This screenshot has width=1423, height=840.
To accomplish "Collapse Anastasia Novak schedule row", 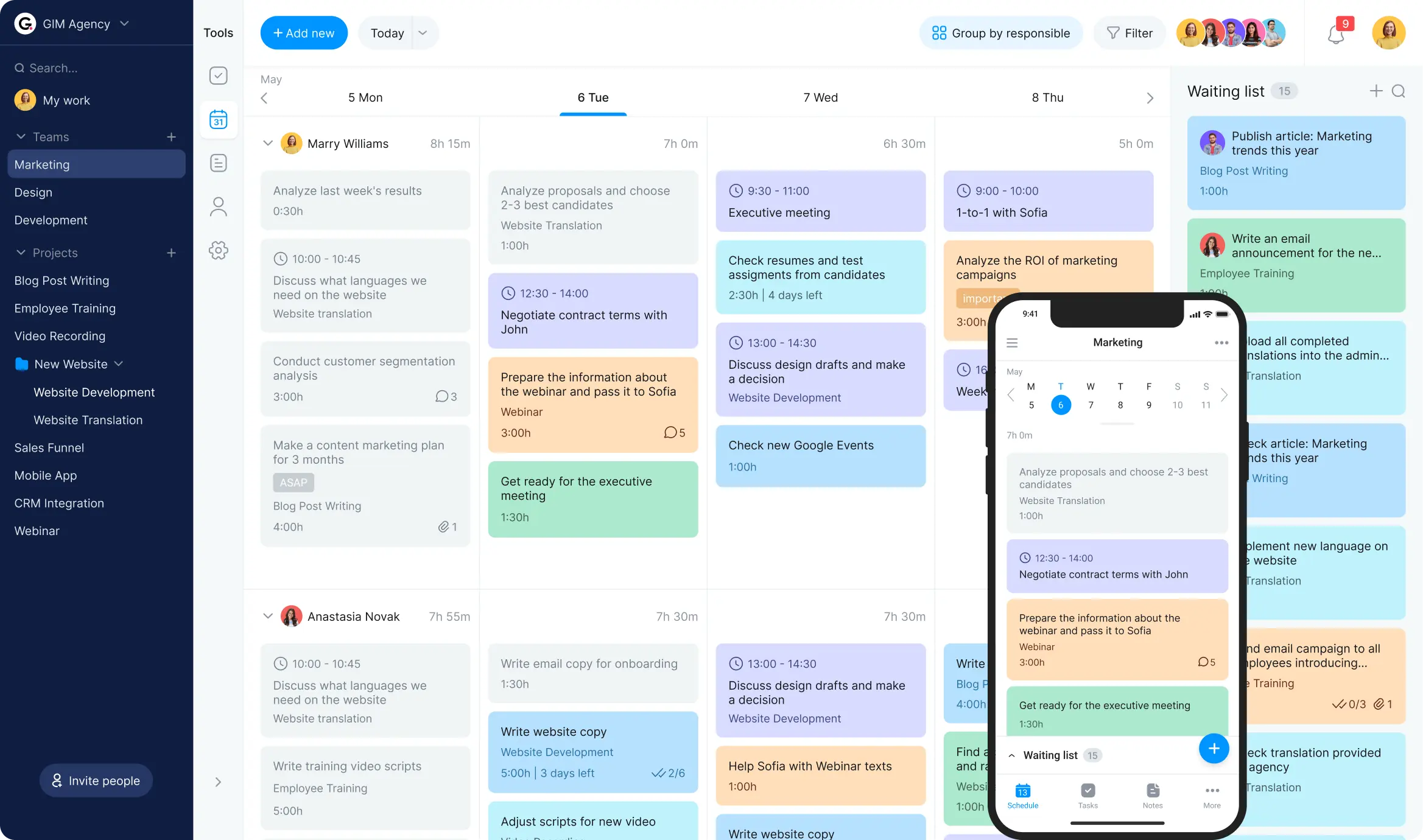I will (267, 616).
